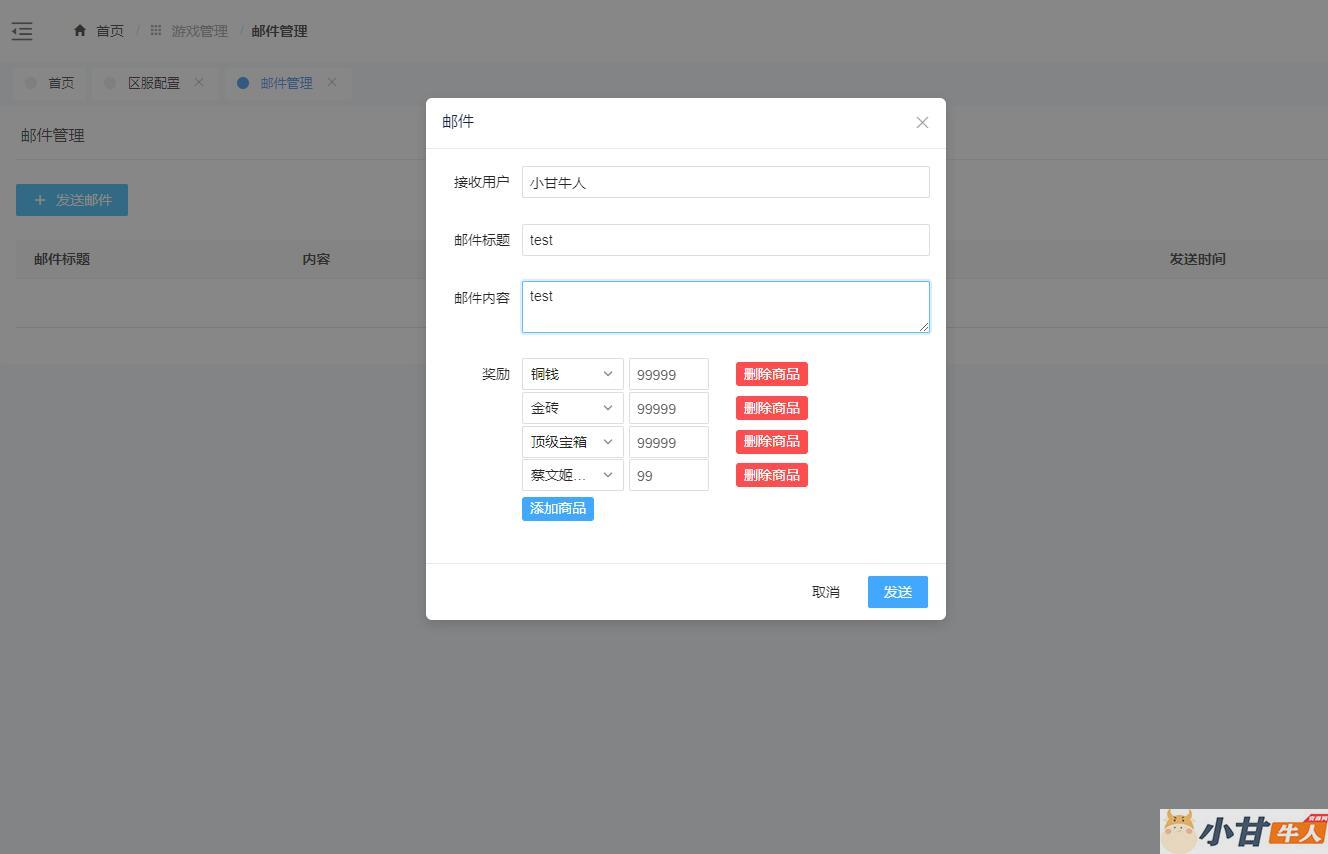Viewport: 1328px width, 854px height.
Task: Close the 邮件 dialog with the X icon
Action: [x=922, y=122]
